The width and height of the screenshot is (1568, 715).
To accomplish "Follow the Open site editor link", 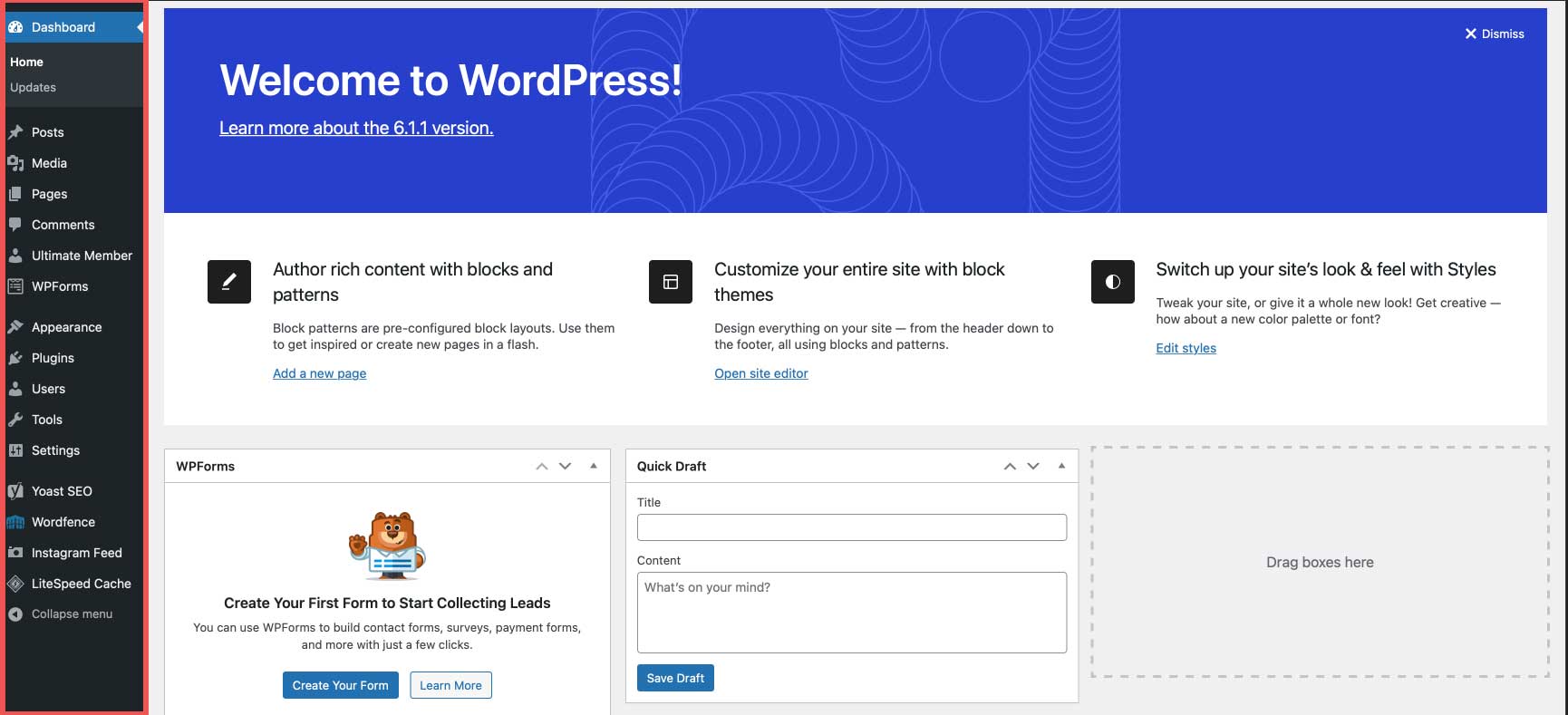I will 760,373.
